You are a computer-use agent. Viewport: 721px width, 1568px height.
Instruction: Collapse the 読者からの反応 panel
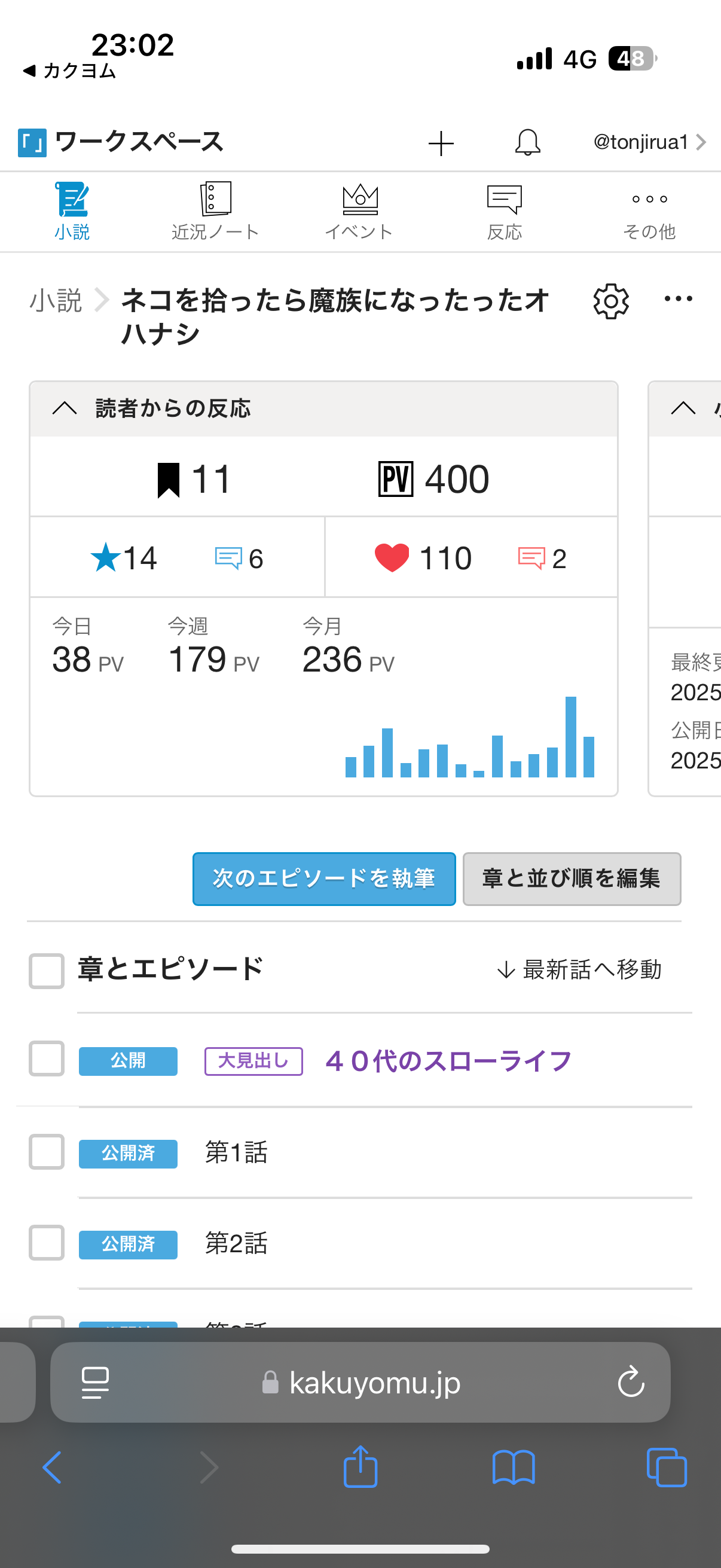[65, 408]
